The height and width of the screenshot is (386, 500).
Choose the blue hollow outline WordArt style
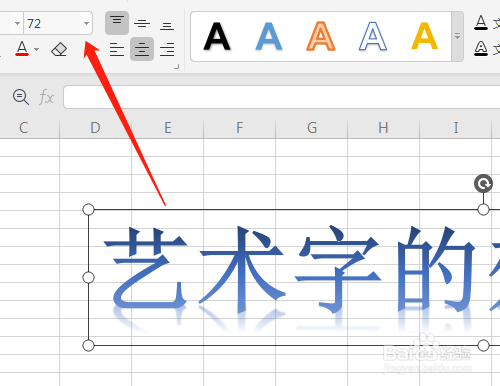pos(373,36)
